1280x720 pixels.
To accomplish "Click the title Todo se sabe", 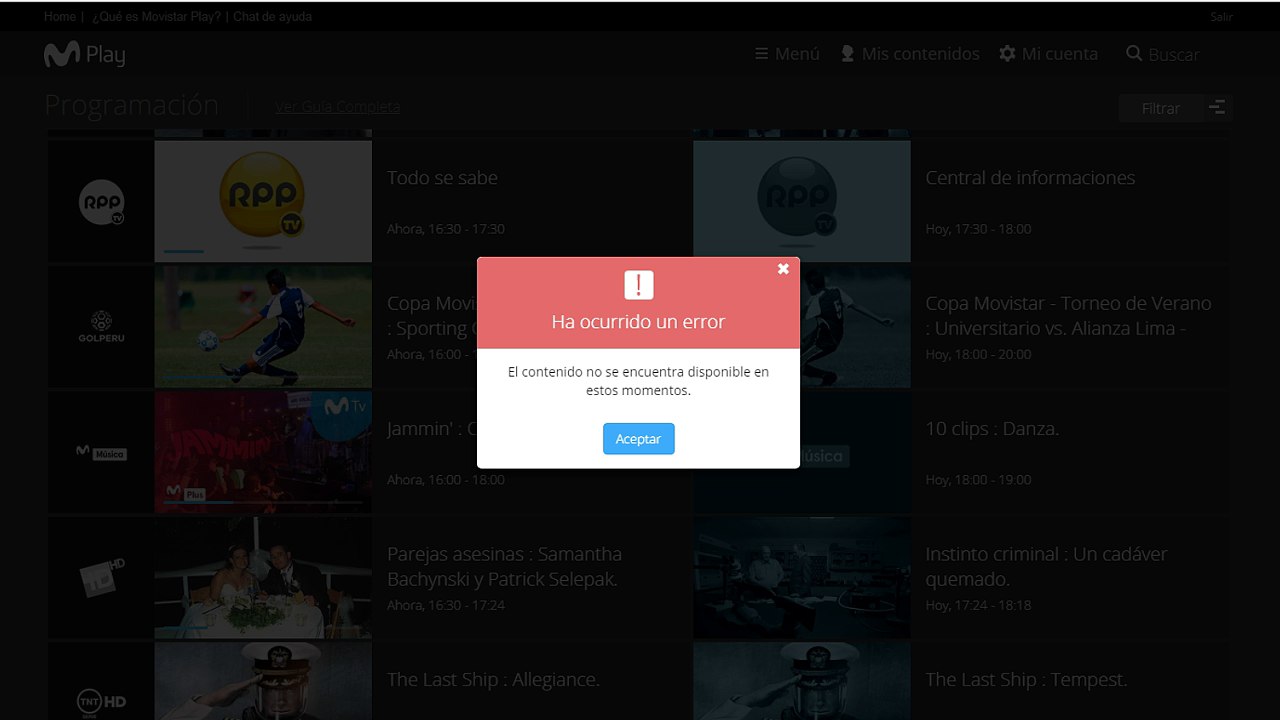I will point(442,178).
